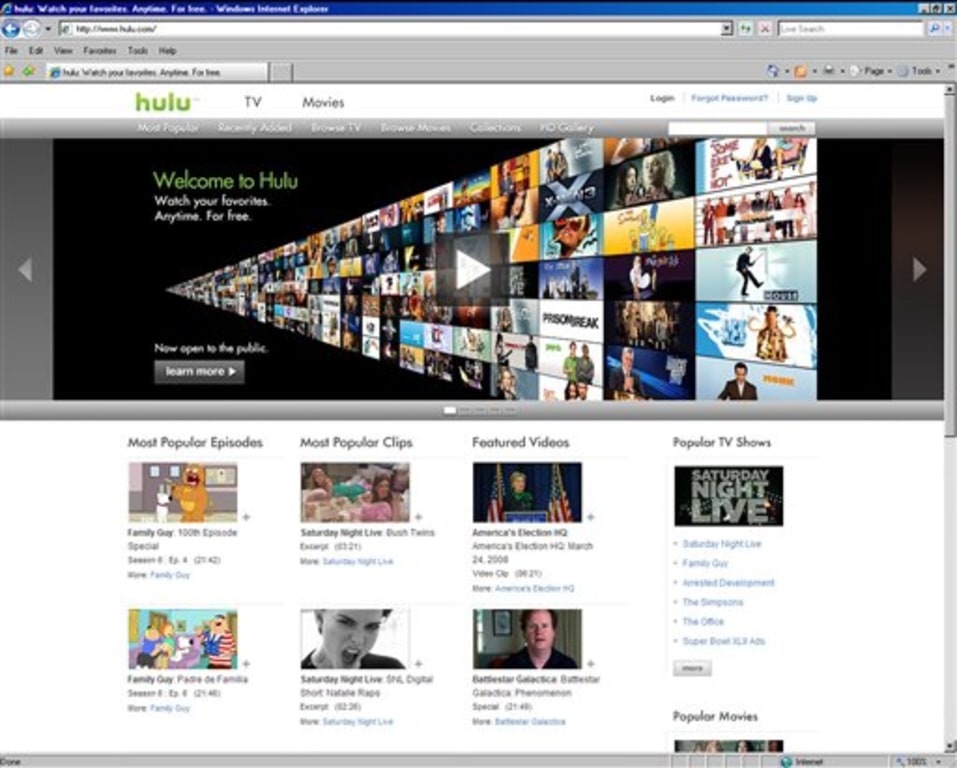Click the Home icon in command bar

[773, 71]
